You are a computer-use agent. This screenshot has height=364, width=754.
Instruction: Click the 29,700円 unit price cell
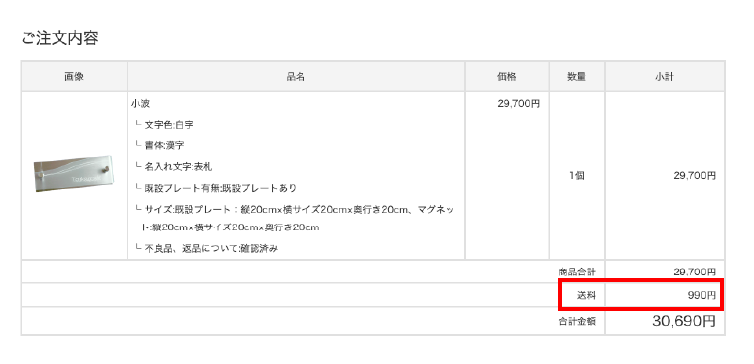(x=518, y=103)
